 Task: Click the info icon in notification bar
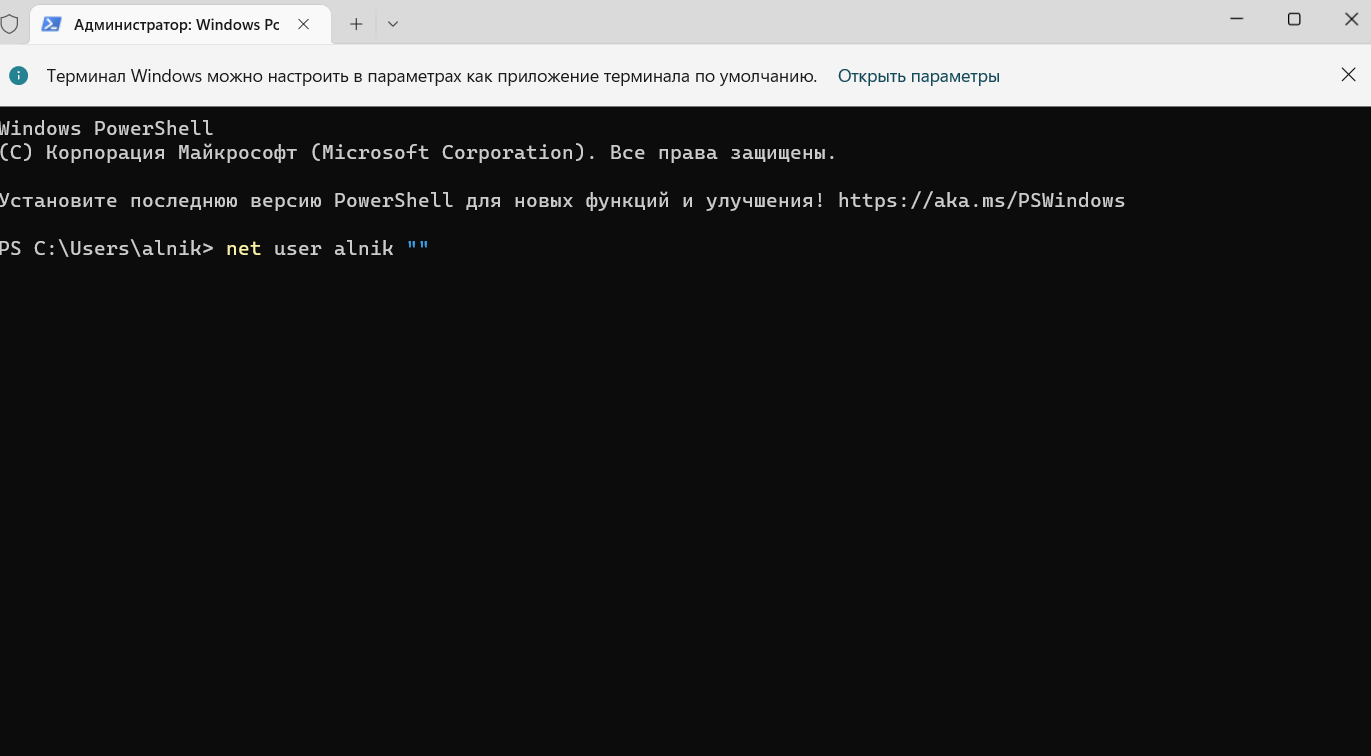19,75
